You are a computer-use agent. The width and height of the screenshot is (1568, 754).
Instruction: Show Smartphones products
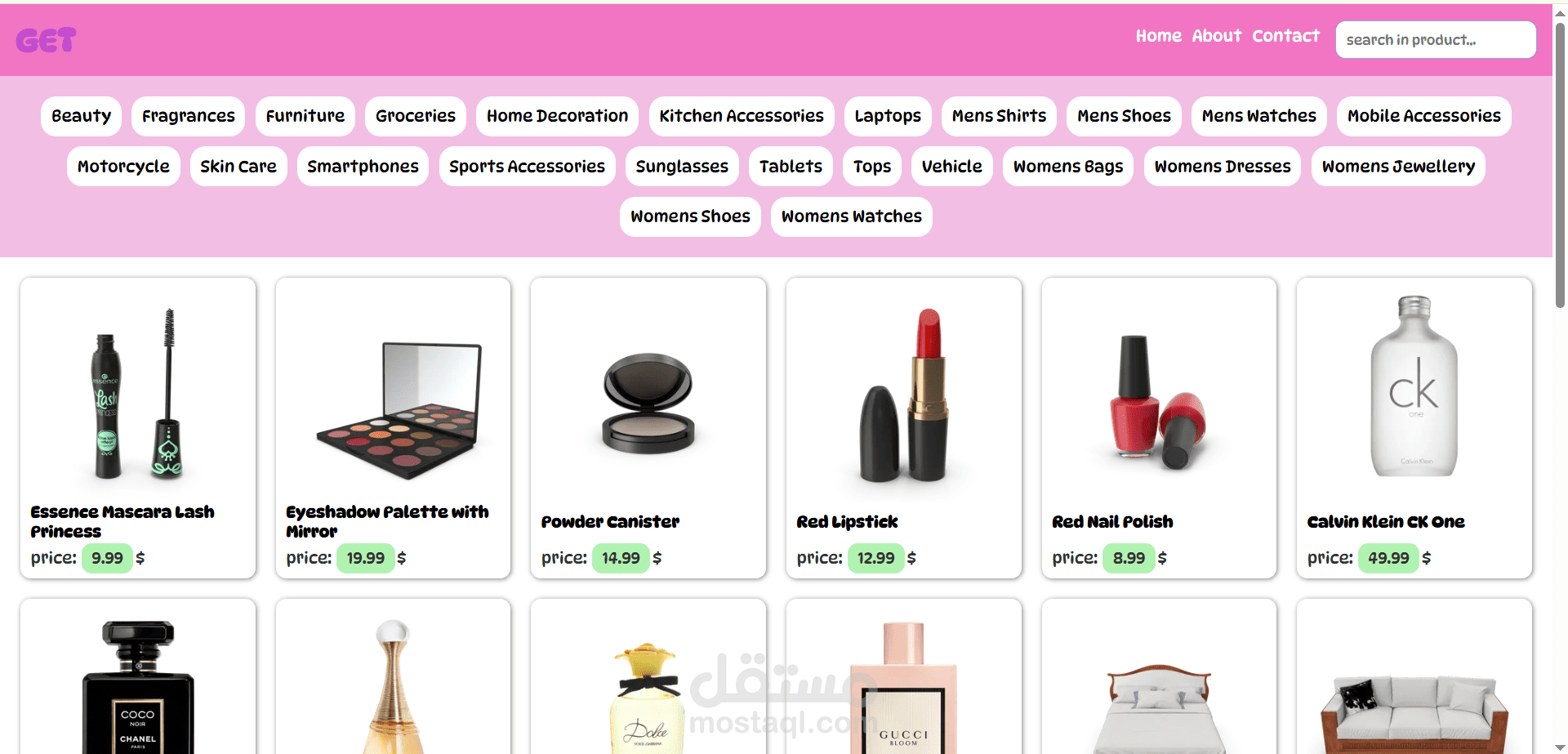click(x=363, y=167)
